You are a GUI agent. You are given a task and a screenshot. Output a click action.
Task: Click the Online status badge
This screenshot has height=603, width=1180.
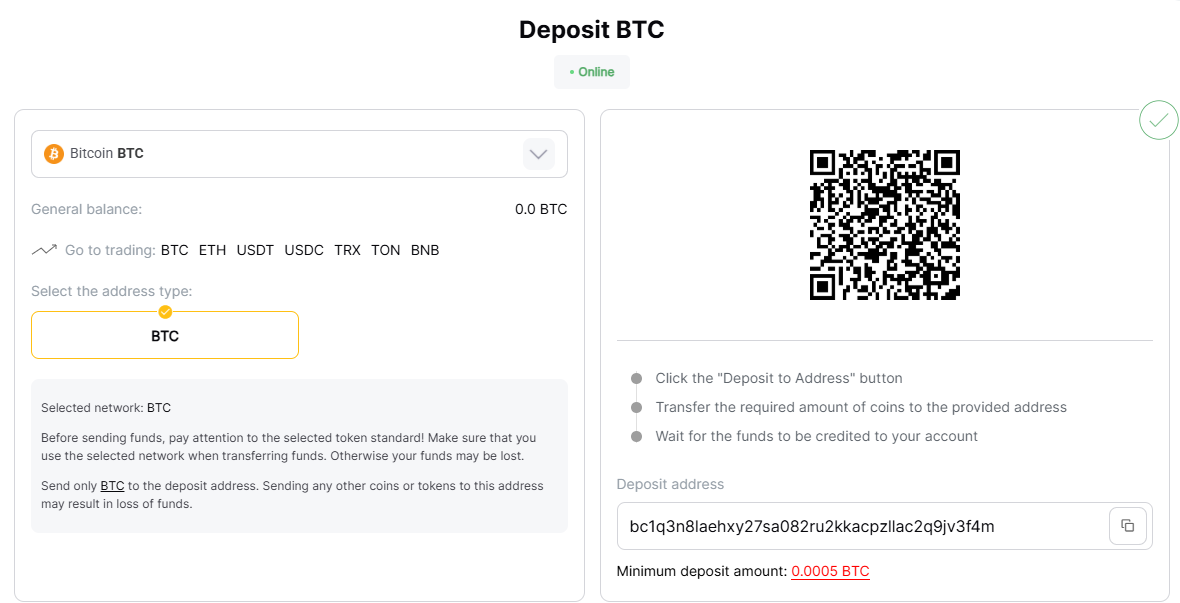click(x=592, y=72)
